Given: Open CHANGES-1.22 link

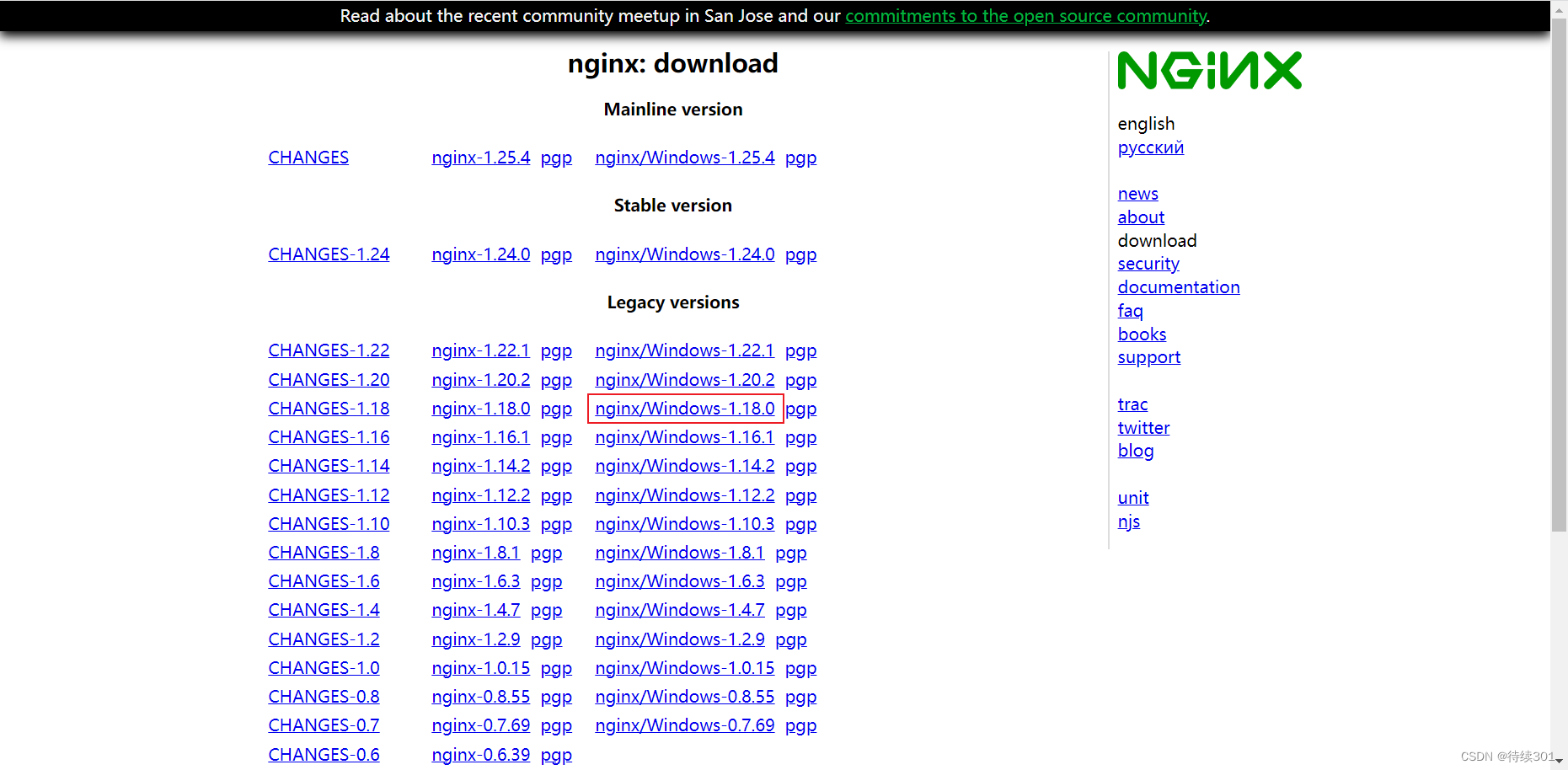Looking at the screenshot, I should pyautogui.click(x=329, y=350).
